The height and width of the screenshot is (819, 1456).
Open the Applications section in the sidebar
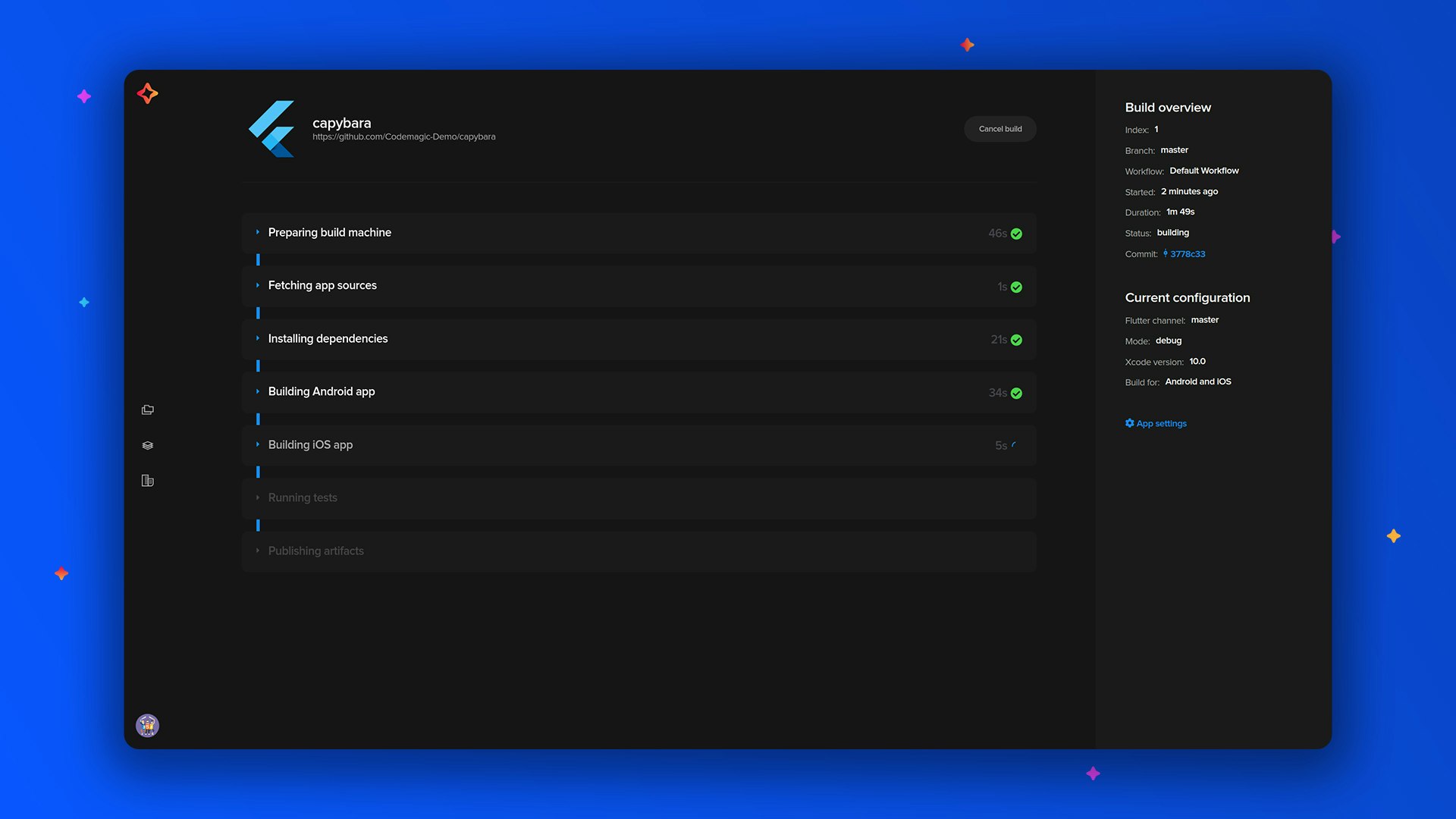147,409
